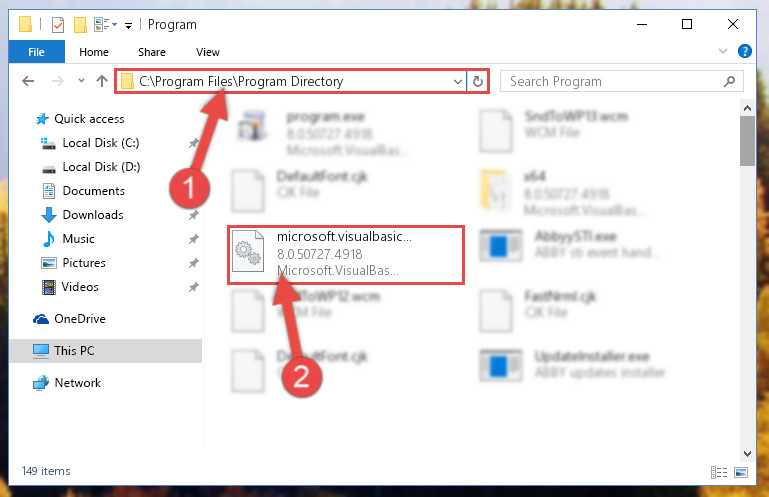Viewport: 769px width, 497px height.
Task: Minimize the Program window
Action: click(641, 24)
